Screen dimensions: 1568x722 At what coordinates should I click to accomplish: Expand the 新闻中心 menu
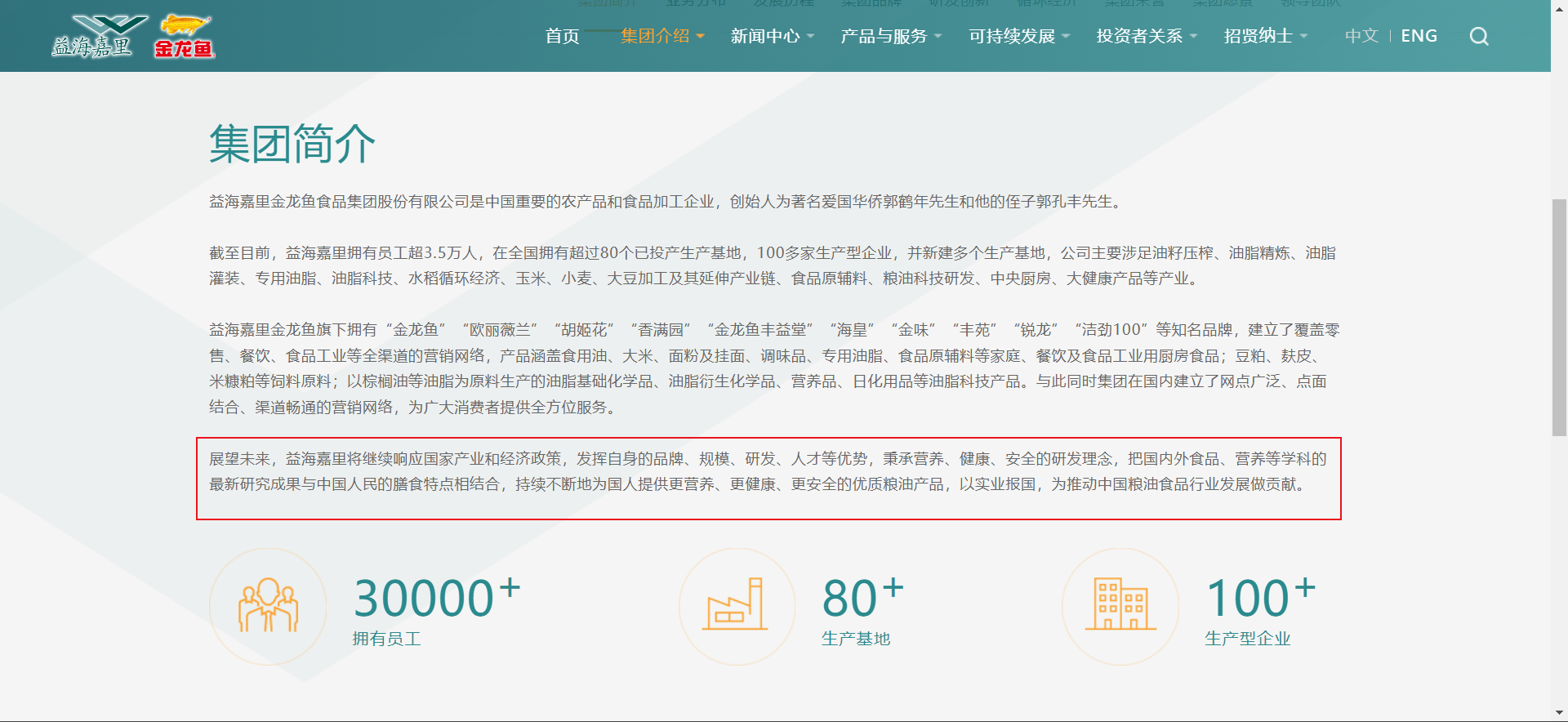(x=773, y=37)
